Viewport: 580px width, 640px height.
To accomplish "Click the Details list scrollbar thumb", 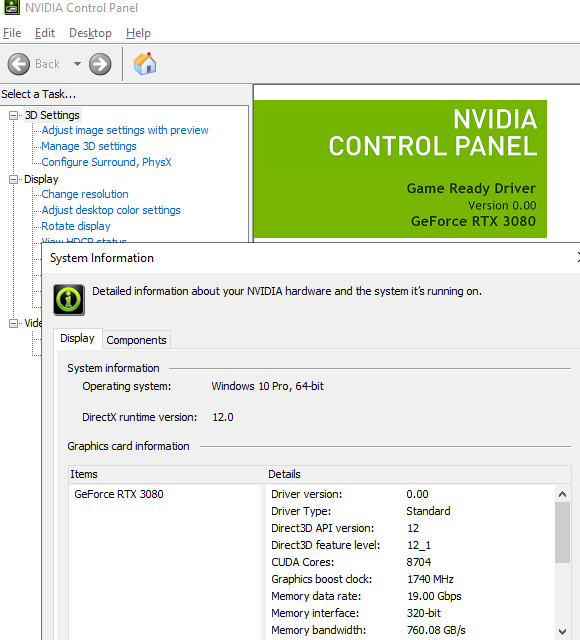I will [562, 533].
